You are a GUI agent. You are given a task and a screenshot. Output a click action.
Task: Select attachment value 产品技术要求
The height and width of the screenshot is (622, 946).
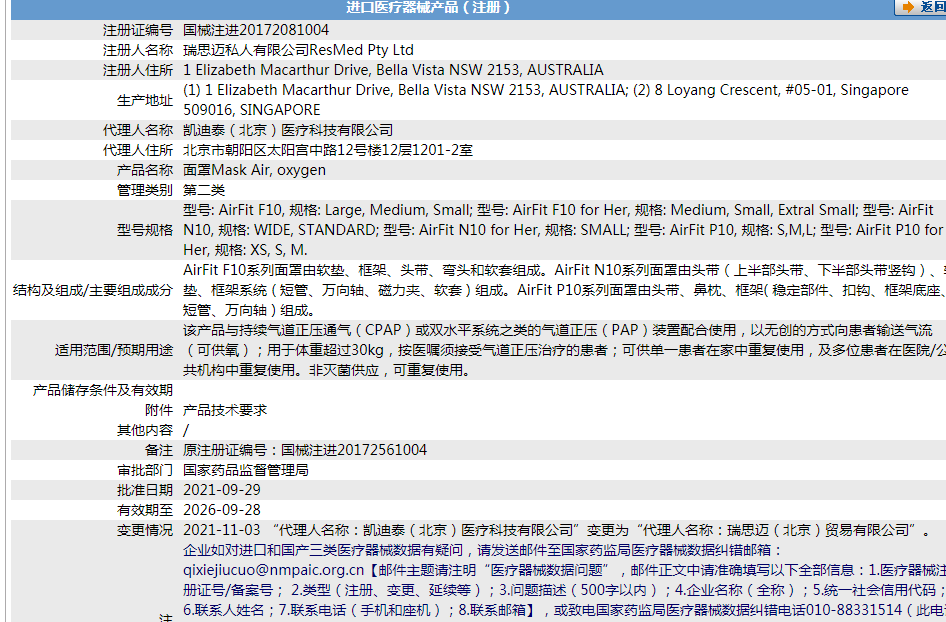[225, 410]
